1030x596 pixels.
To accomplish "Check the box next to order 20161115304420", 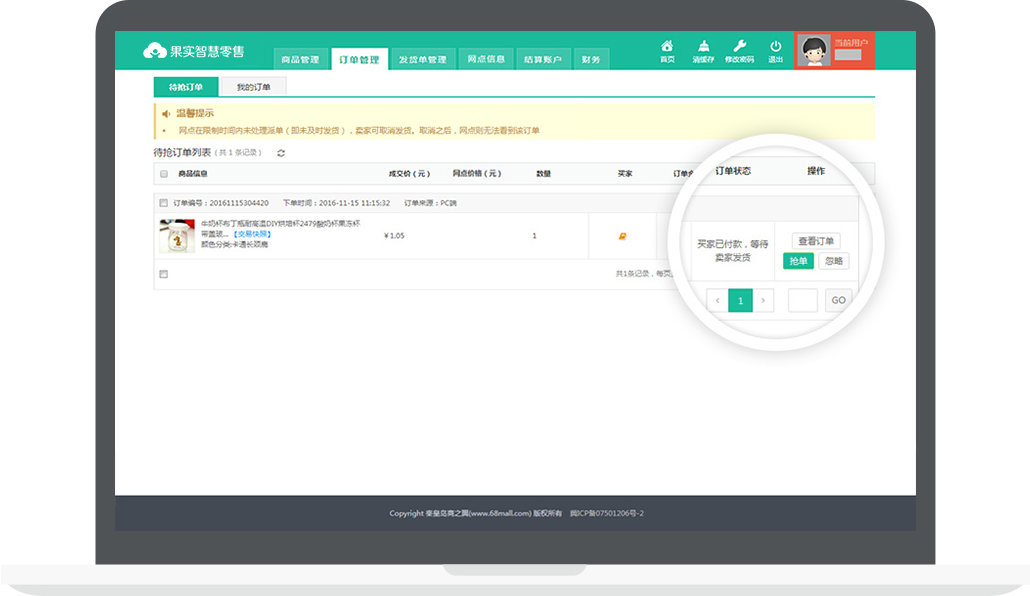I will 164,203.
